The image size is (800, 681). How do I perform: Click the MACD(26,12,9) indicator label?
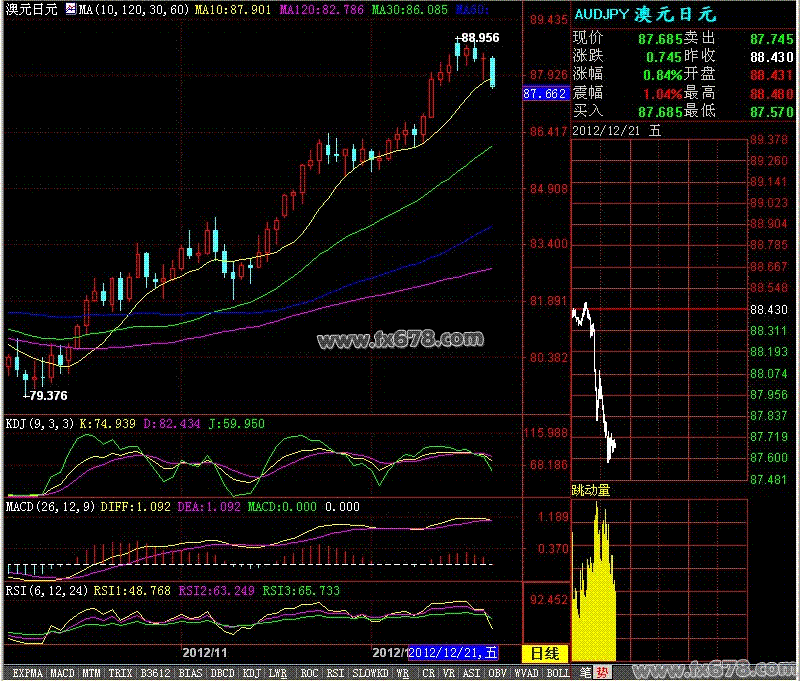point(50,507)
